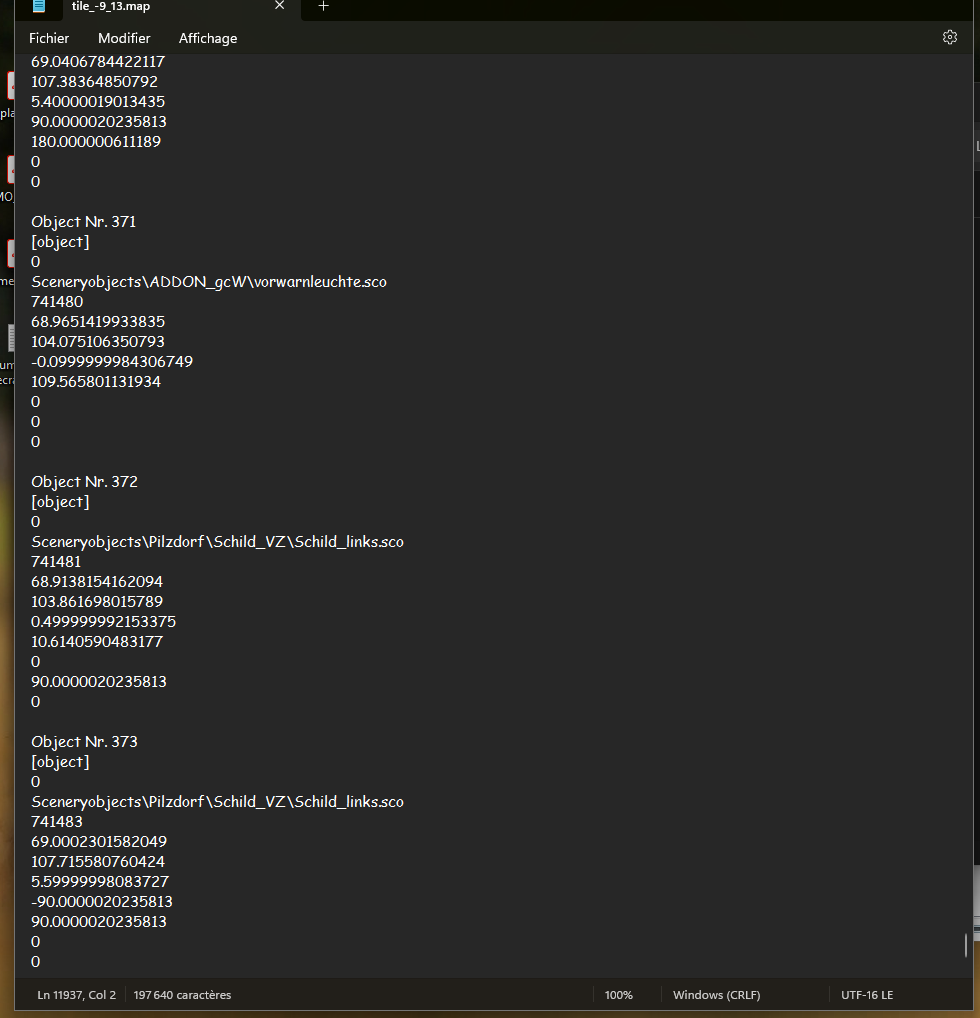The image size is (980, 1018).
Task: Place cursor on Object Nr. 372 heading
Action: point(84,482)
